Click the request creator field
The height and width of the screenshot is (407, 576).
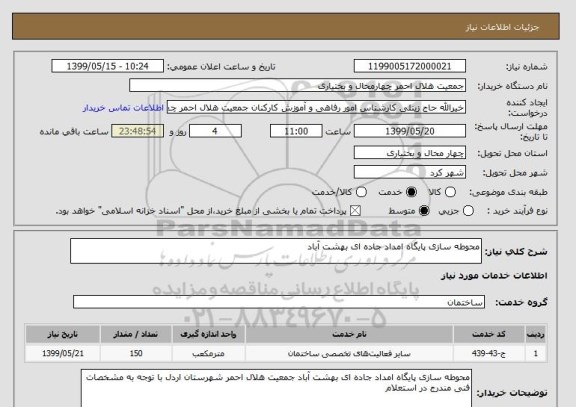[316, 108]
